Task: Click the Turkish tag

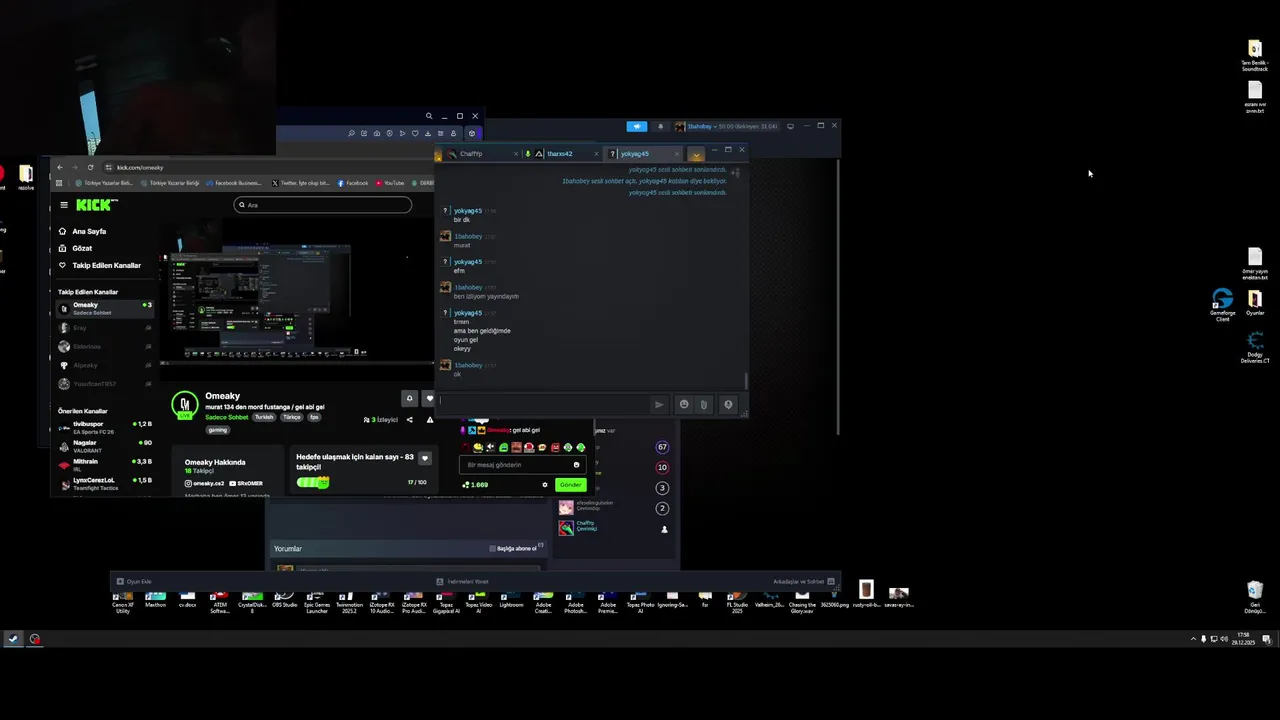Action: pos(263,417)
